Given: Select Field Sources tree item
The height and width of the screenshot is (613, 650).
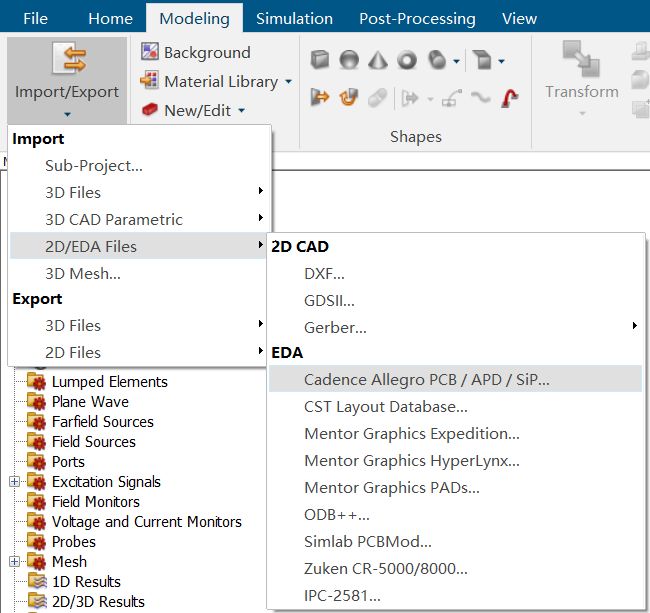Looking at the screenshot, I should (94, 441).
